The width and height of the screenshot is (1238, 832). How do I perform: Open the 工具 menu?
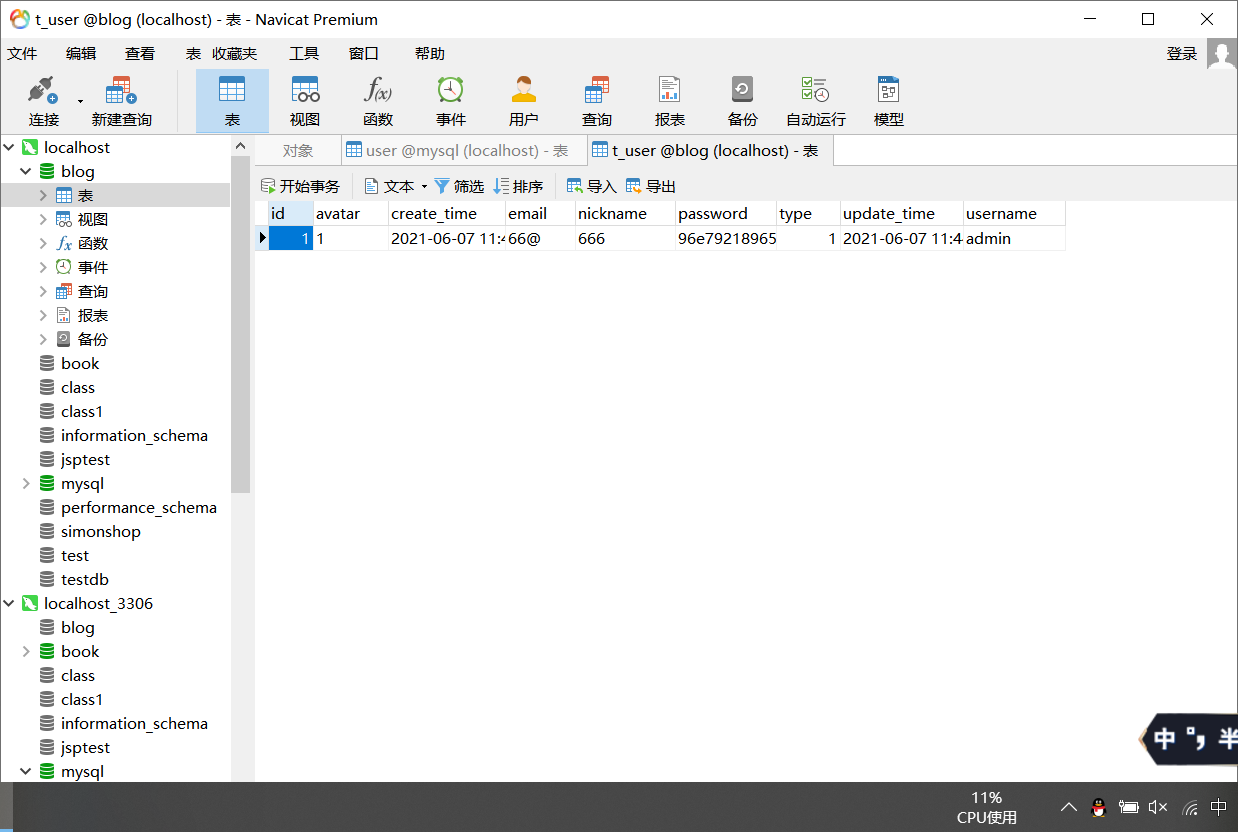[x=304, y=54]
